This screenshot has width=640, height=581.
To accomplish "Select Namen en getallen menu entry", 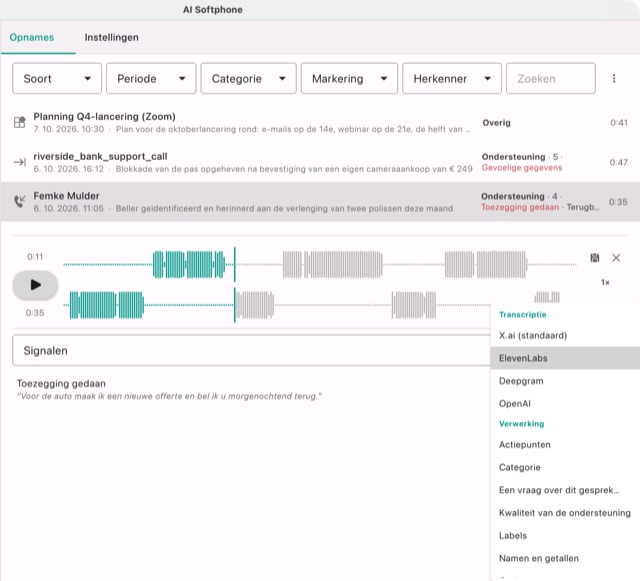I will pos(565,558).
